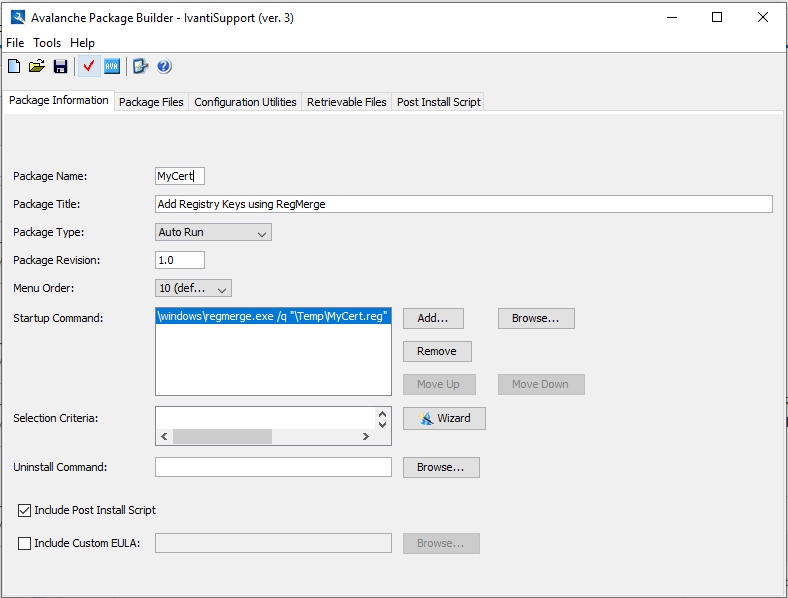This screenshot has width=788, height=598.
Task: Click the Package Title input field
Action: pyautogui.click(x=464, y=204)
